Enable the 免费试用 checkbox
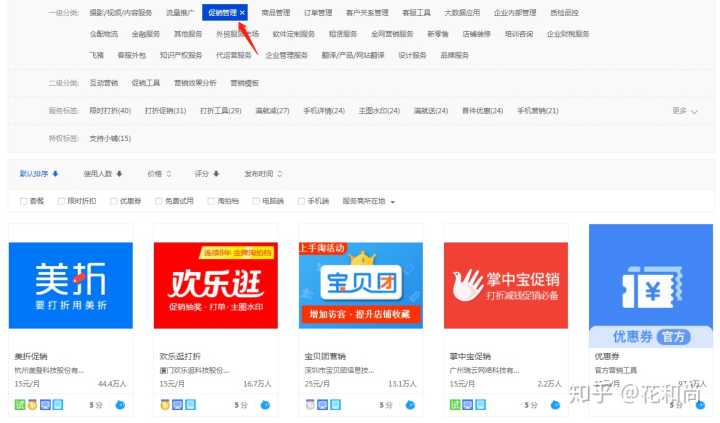The height and width of the screenshot is (423, 720). point(158,201)
